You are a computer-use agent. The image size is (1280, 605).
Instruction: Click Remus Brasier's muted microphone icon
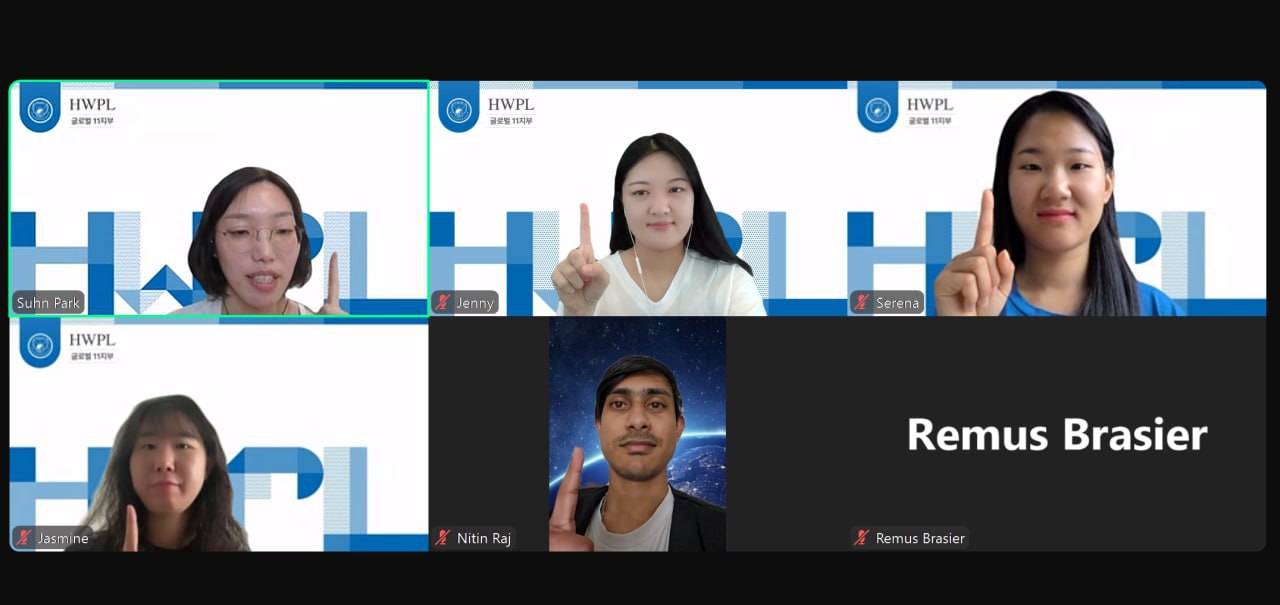click(x=862, y=538)
